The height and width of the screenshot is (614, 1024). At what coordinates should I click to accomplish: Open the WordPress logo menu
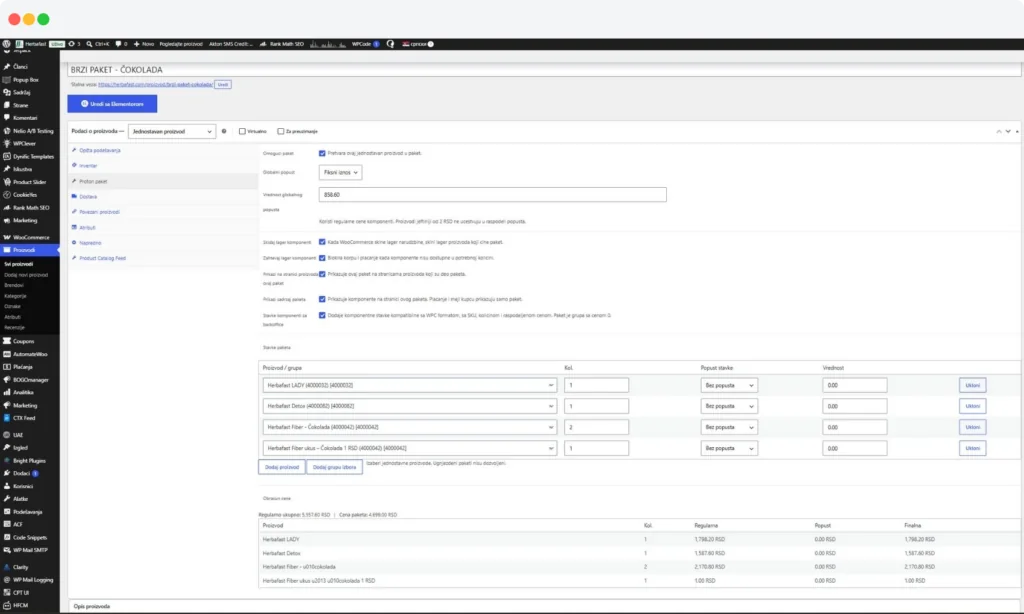(7, 44)
